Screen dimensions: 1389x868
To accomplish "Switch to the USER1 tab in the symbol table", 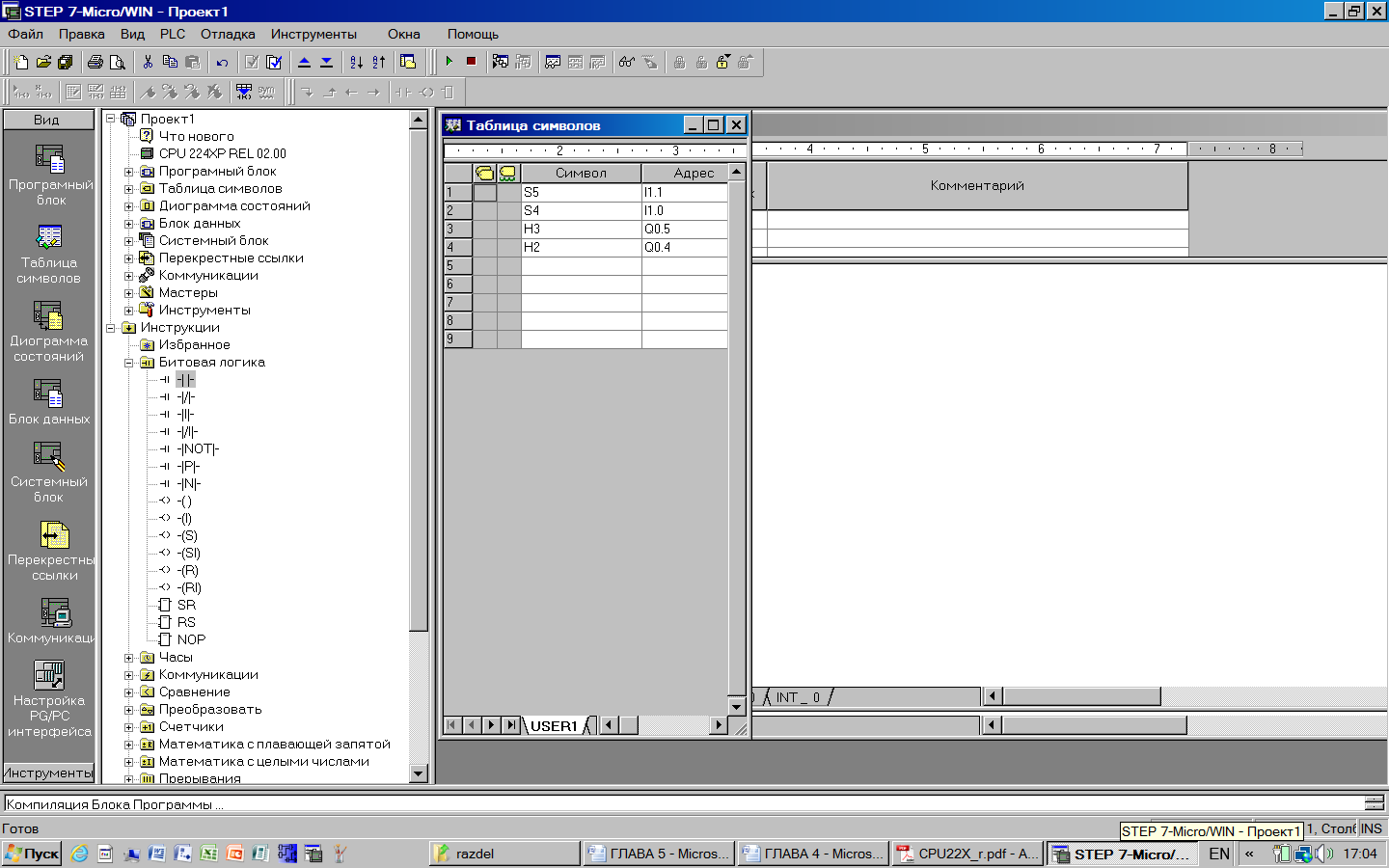I will [554, 726].
